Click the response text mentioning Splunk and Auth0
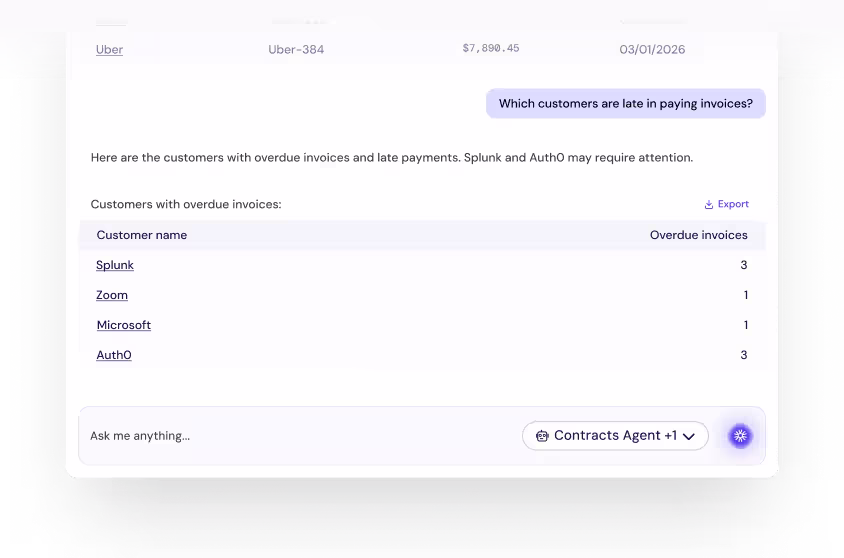The image size is (844, 558). pos(392,158)
